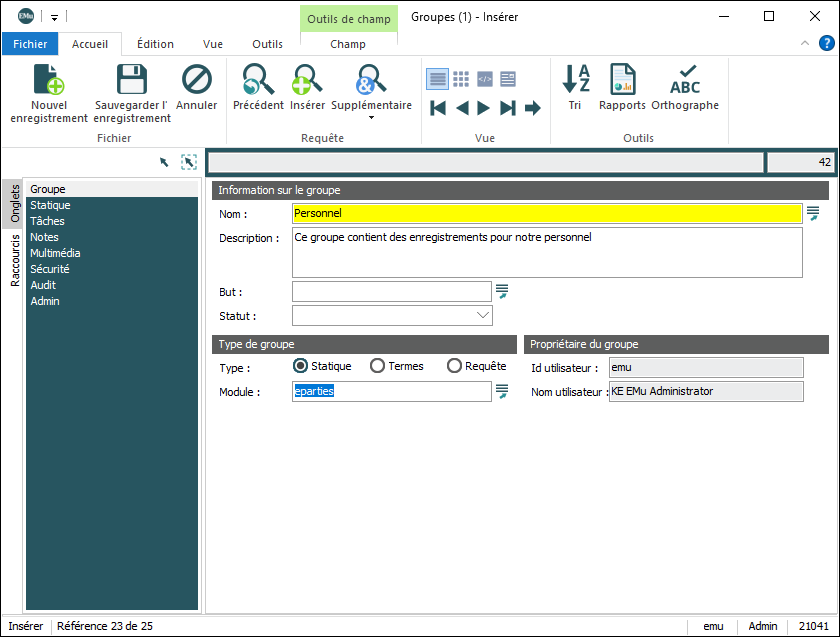Screen dimensions: 840x637
Task: Jump to the first record arrow
Action: [x=437, y=108]
